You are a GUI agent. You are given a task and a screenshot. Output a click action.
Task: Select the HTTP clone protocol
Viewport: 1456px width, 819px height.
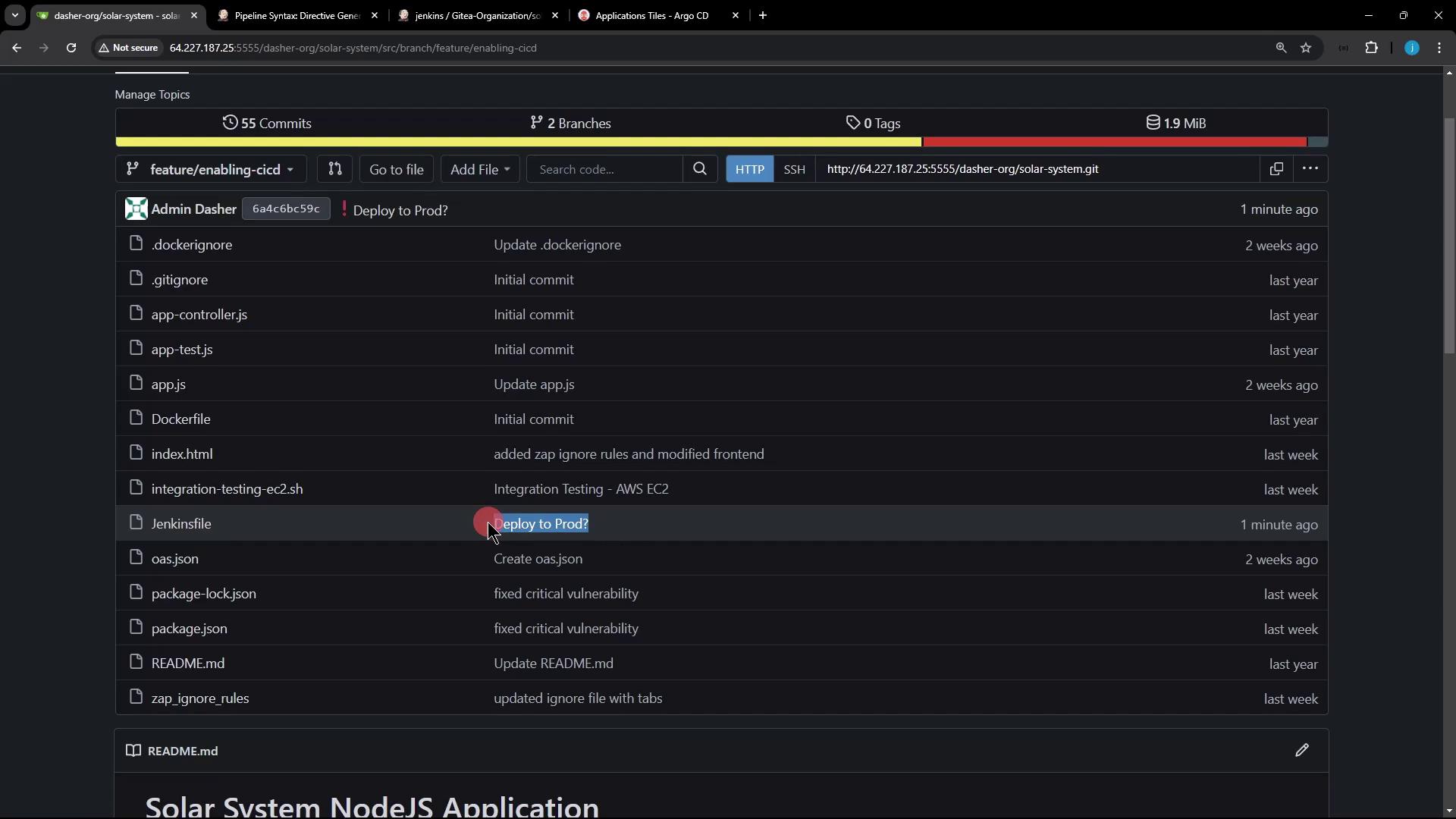(749, 169)
